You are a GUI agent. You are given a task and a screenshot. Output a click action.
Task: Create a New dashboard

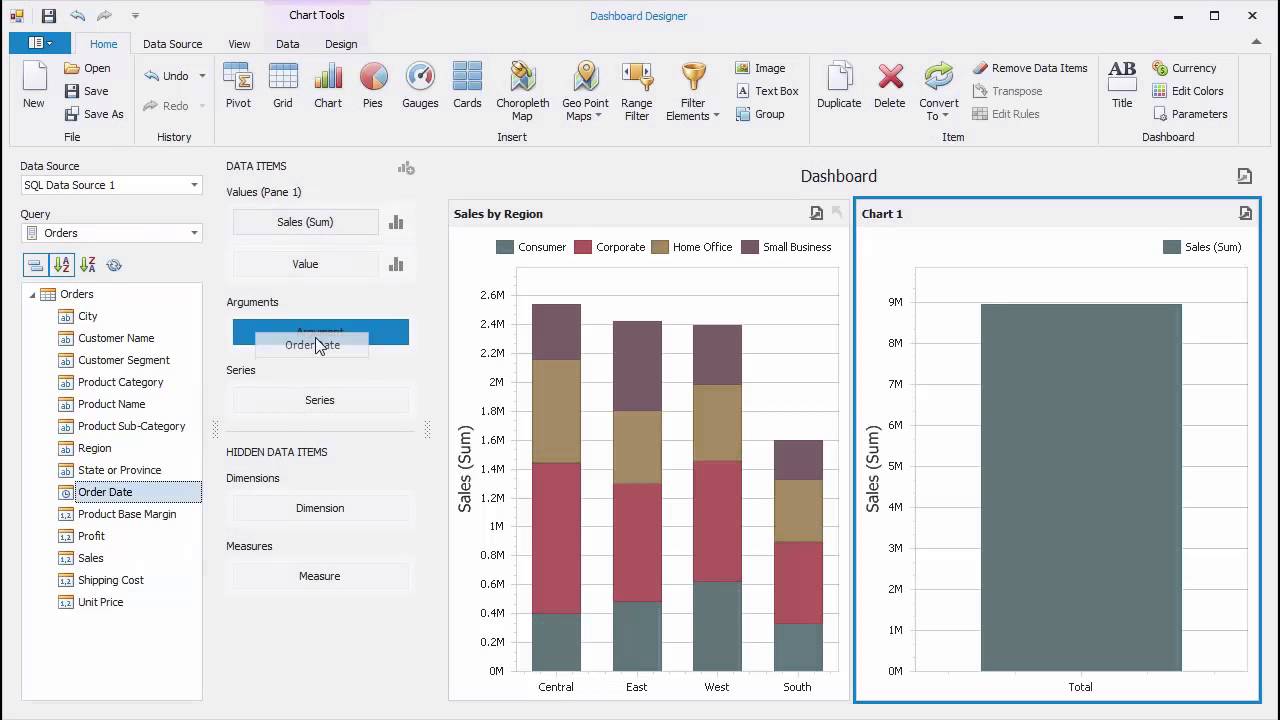click(x=34, y=86)
